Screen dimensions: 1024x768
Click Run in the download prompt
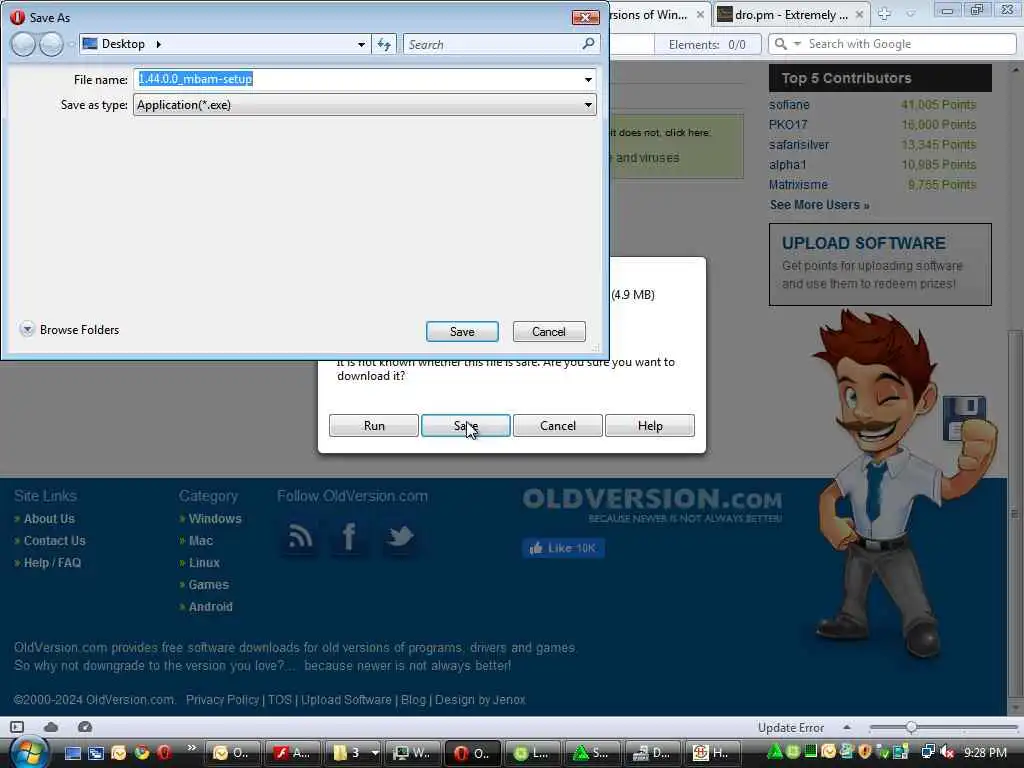coord(374,426)
